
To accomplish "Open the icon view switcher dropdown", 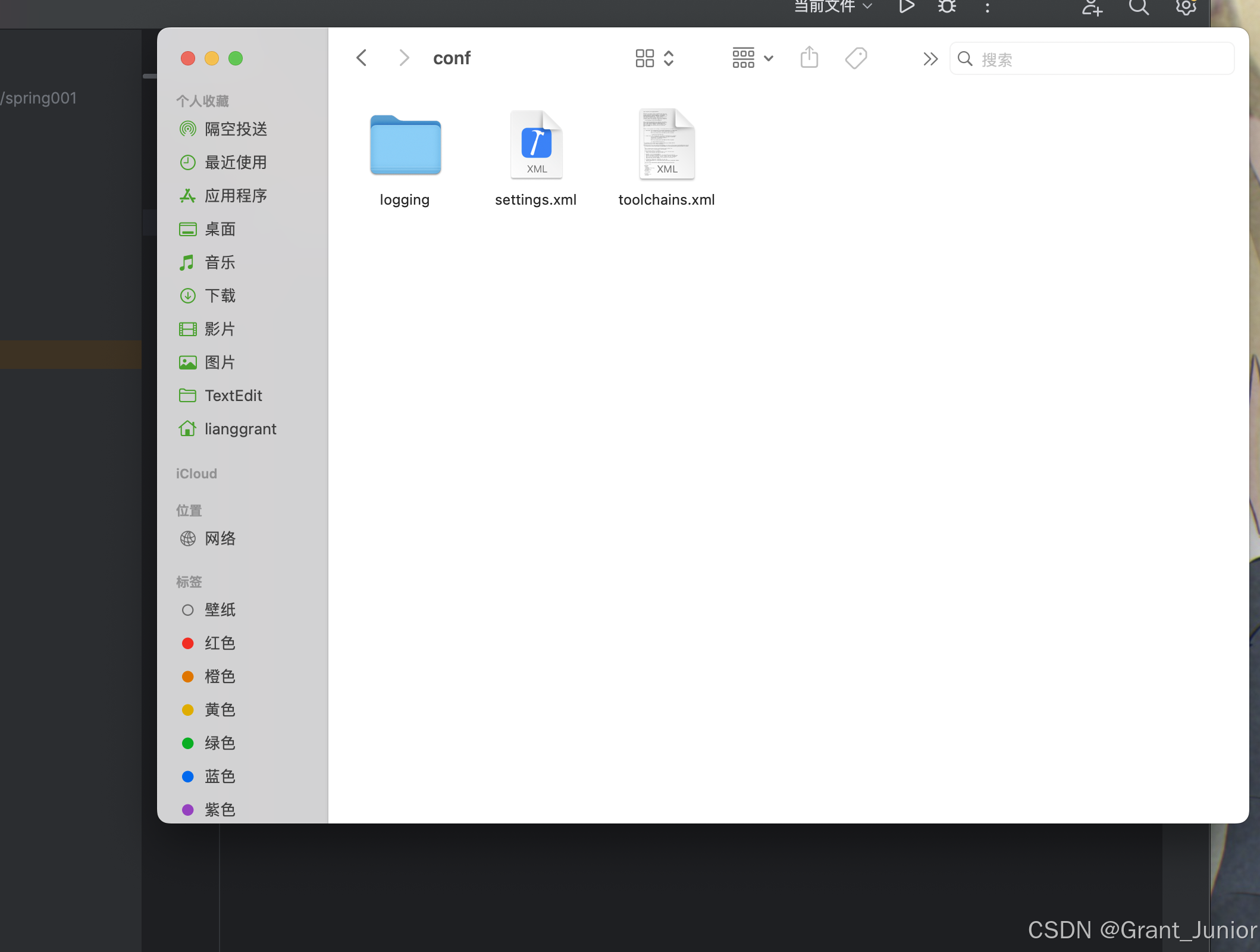I will pos(654,58).
